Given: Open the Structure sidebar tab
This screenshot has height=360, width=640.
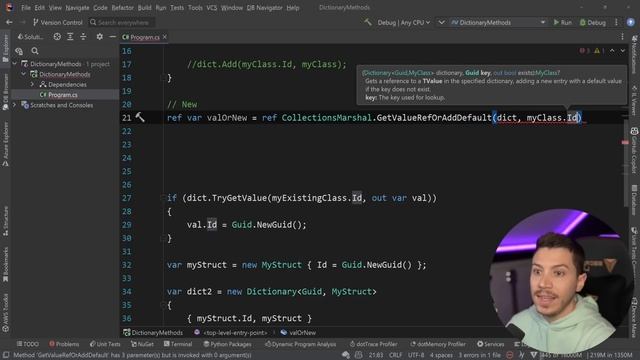Looking at the screenshot, I should click(x=5, y=221).
